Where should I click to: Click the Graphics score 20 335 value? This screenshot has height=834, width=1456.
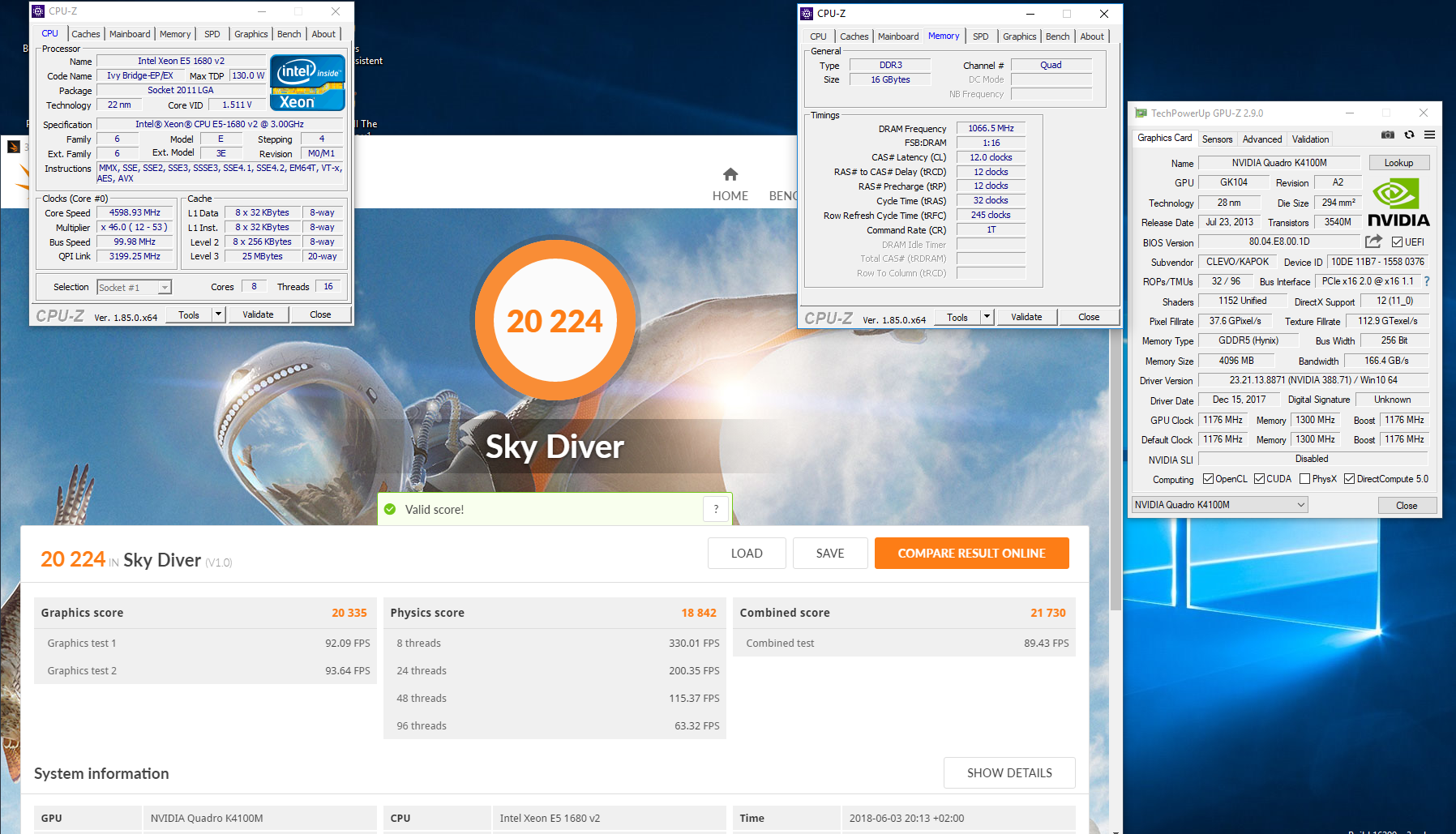point(349,613)
